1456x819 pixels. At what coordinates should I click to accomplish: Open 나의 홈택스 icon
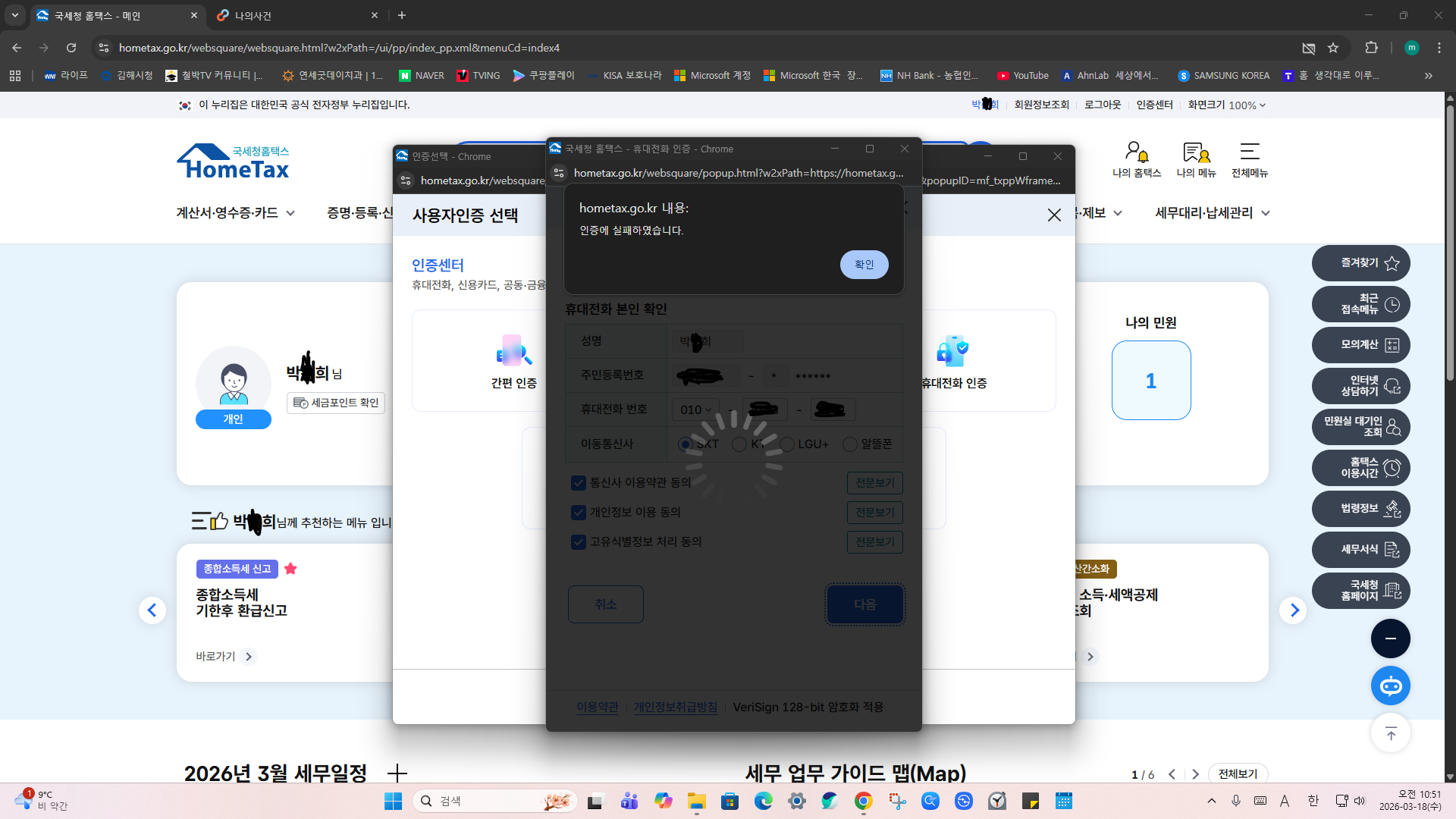1137,159
